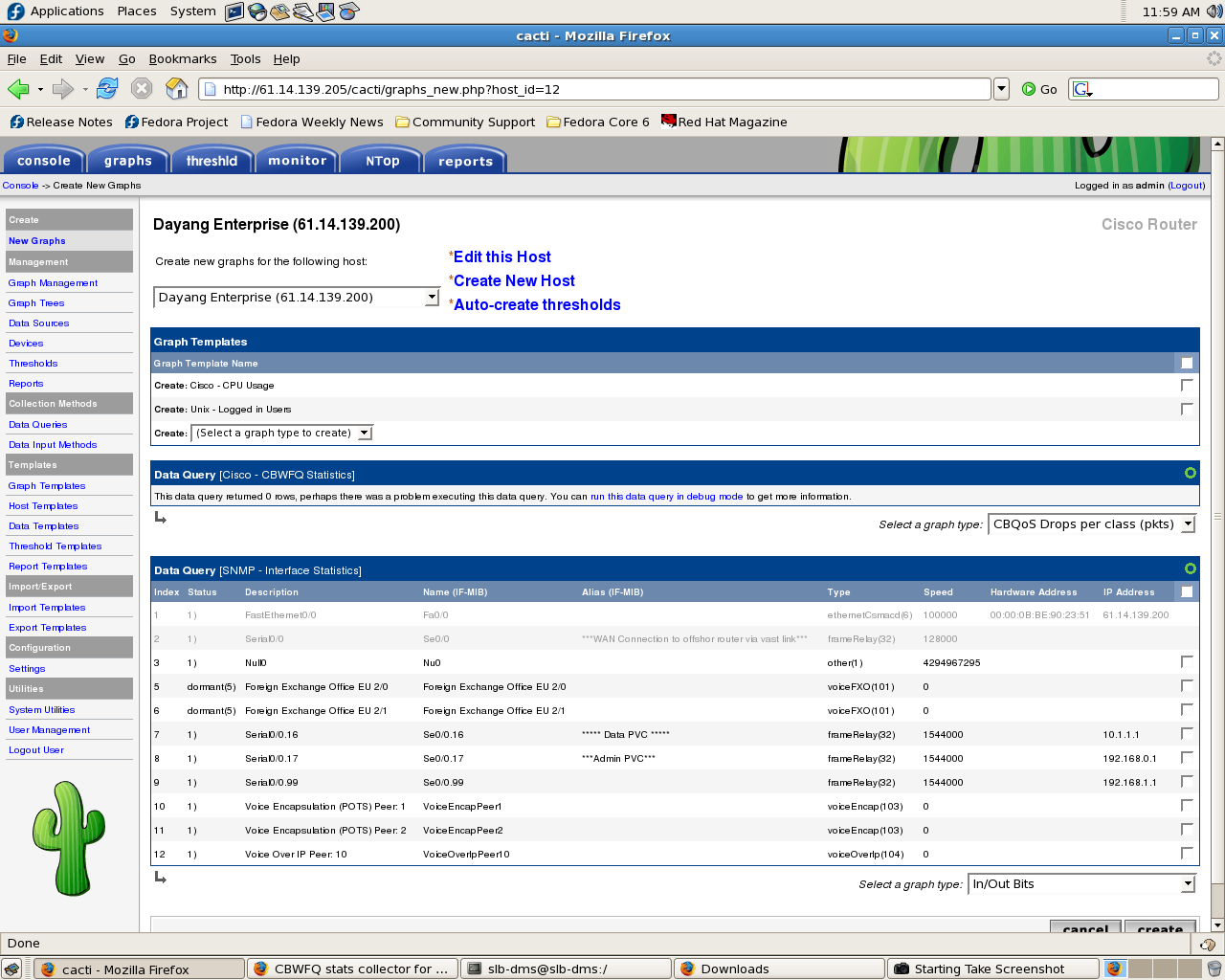1225x980 pixels.
Task: Open the Fedora Core 6 bookmark folder
Action: tap(598, 122)
